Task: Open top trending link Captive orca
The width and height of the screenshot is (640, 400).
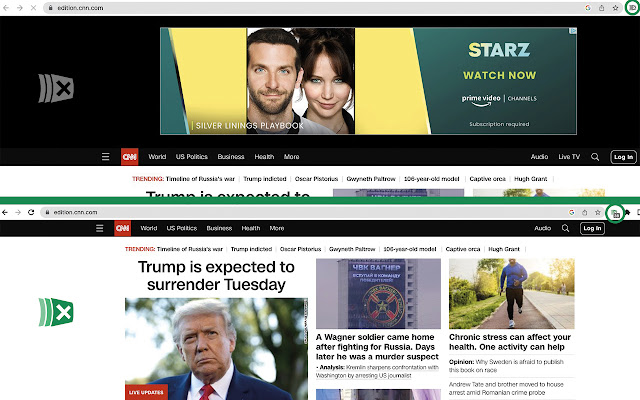Action: click(x=487, y=179)
